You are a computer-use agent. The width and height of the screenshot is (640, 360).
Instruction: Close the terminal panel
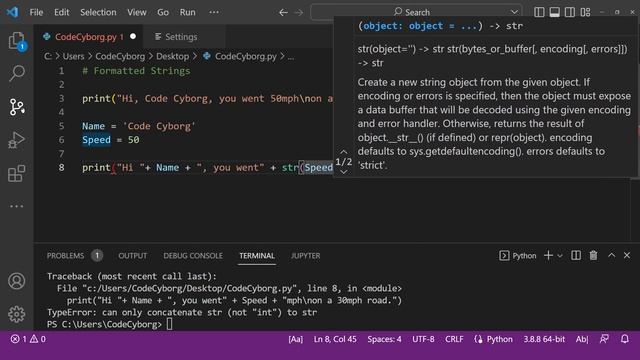click(x=627, y=256)
